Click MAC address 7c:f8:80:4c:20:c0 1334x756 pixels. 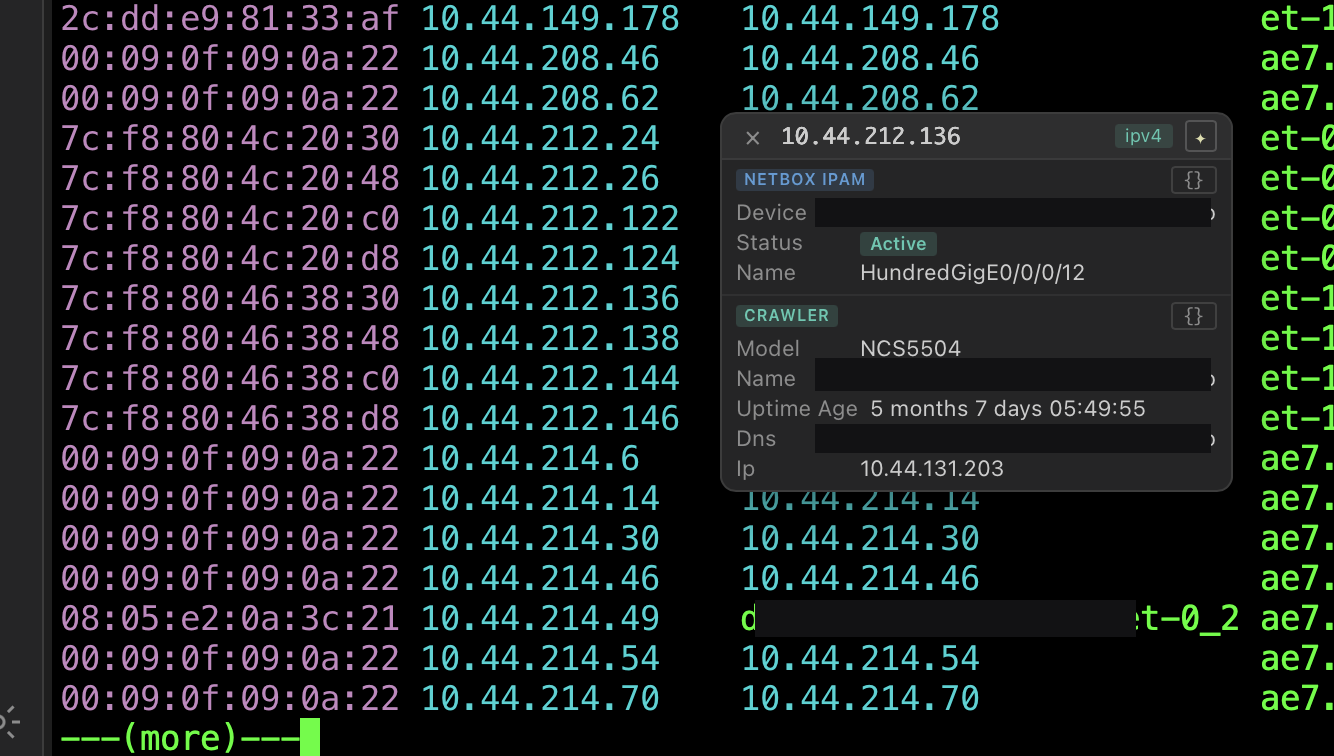tap(230, 218)
